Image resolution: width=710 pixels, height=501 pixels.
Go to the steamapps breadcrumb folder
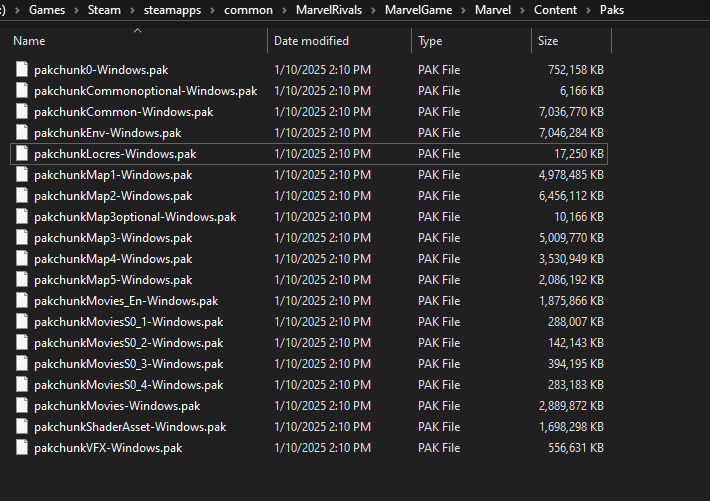tap(172, 10)
